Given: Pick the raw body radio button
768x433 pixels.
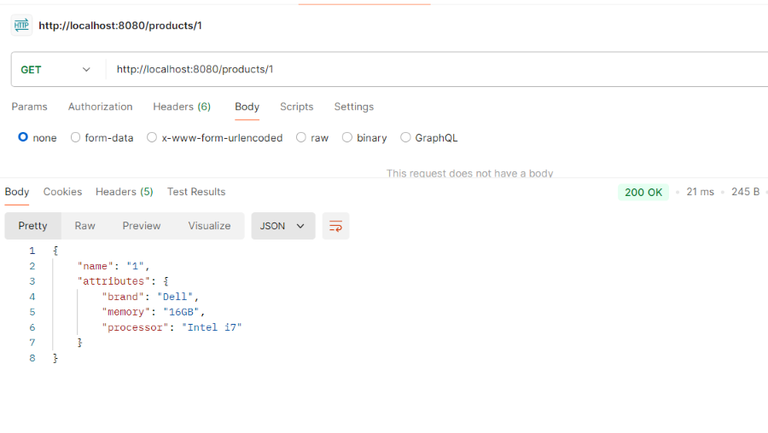Looking at the screenshot, I should coord(301,138).
